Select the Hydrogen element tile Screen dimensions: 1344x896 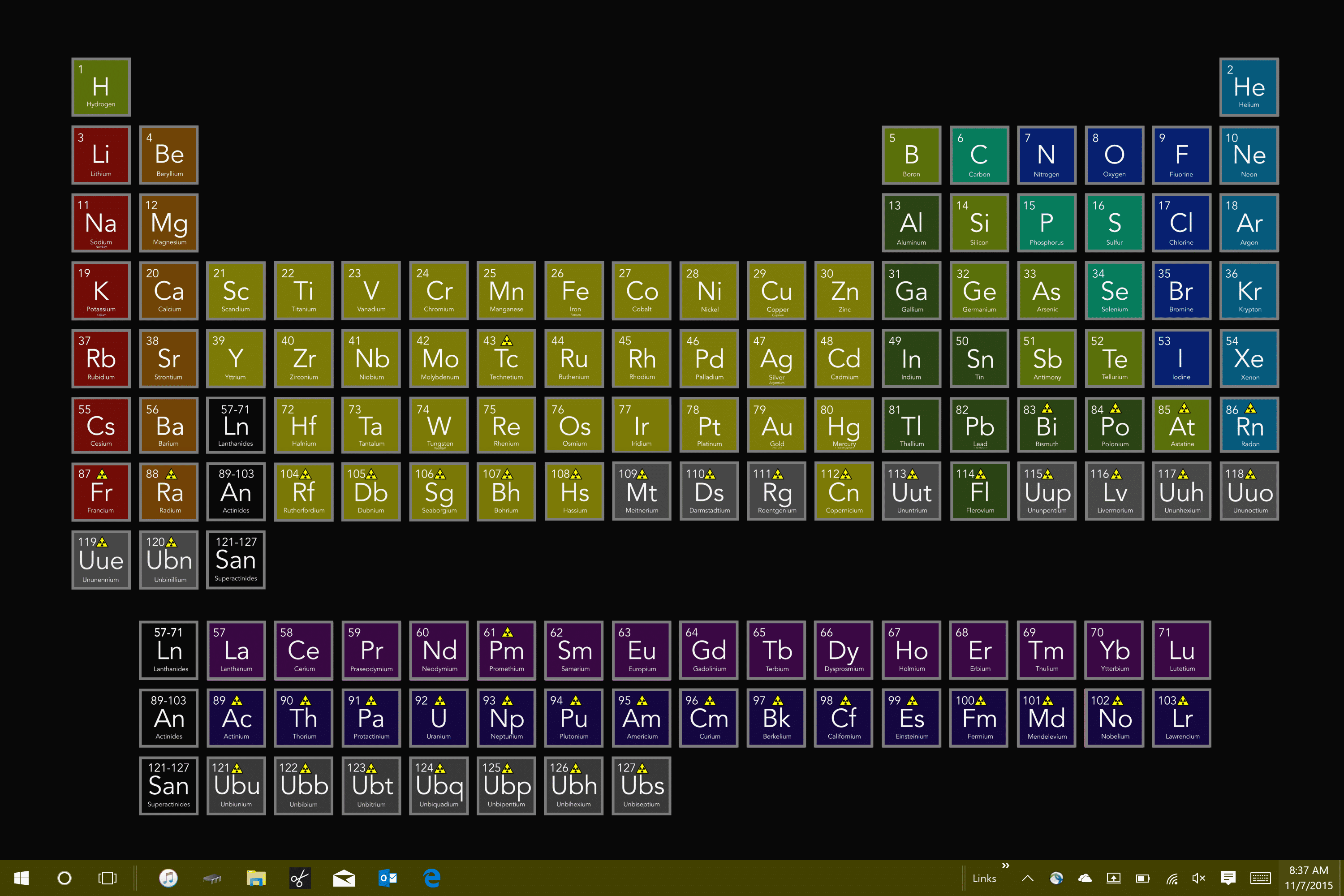tap(100, 87)
